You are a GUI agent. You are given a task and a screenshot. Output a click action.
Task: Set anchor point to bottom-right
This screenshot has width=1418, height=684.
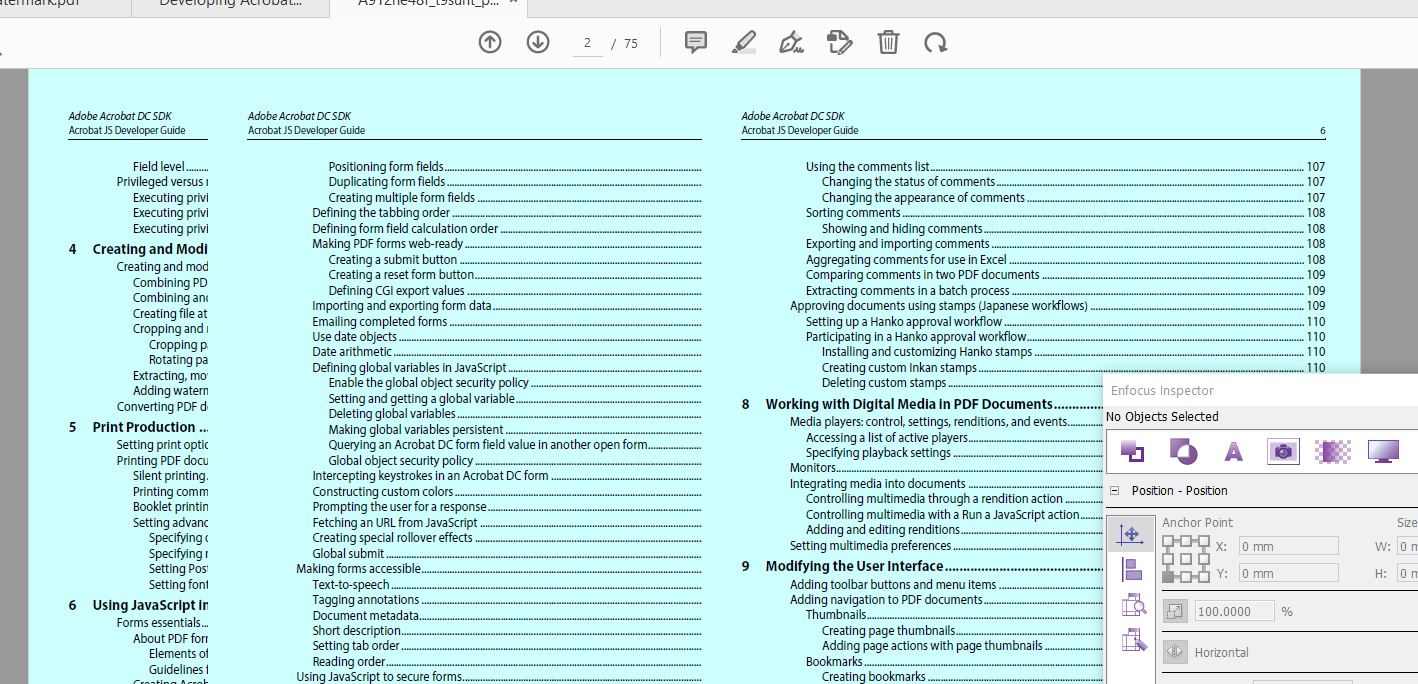click(1204, 577)
